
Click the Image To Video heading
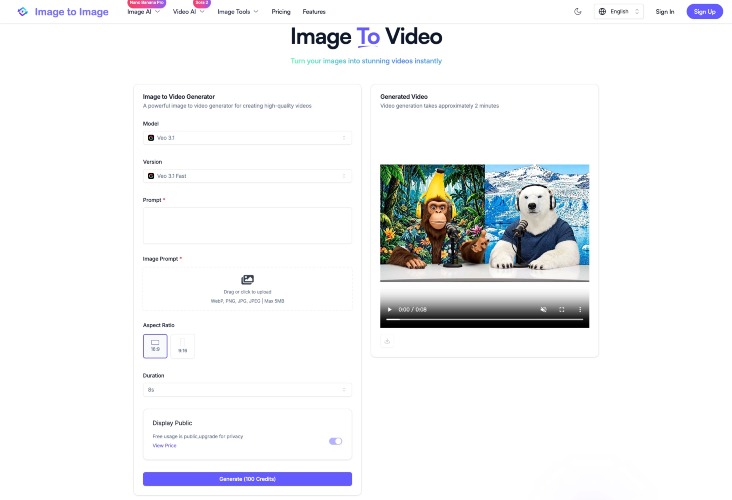tap(366, 37)
